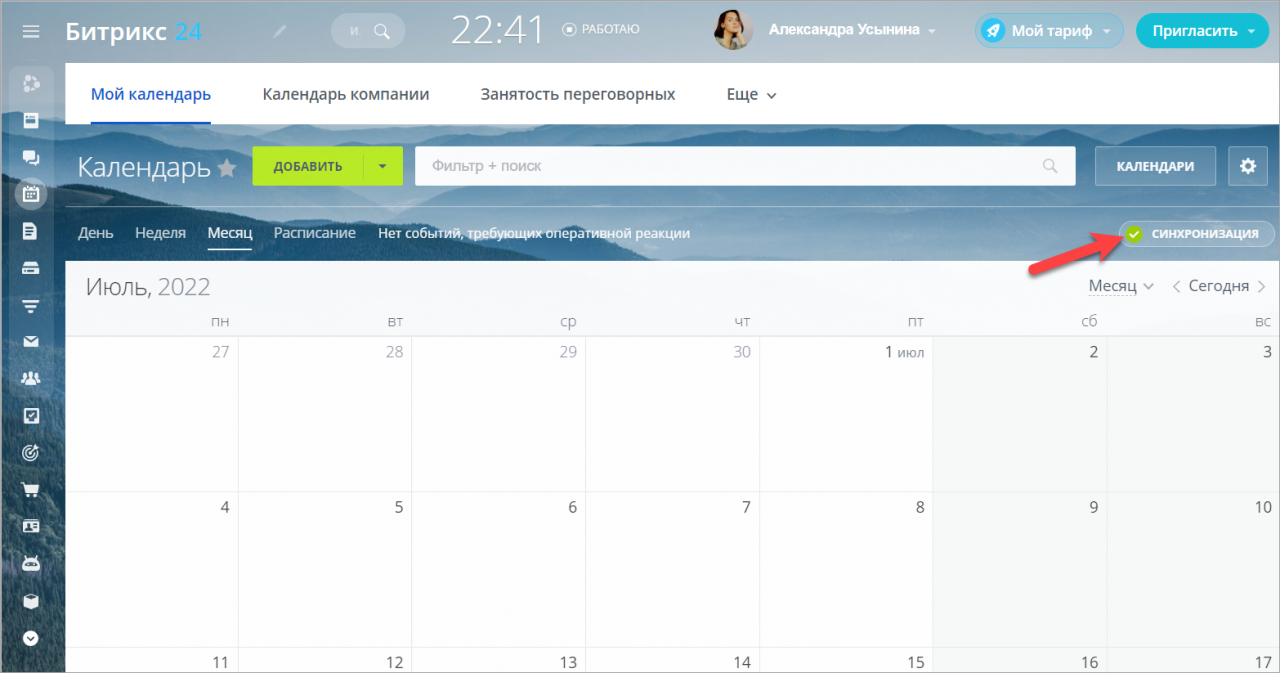Open the box cube sidebar icon
1280x673 pixels.
[31, 600]
